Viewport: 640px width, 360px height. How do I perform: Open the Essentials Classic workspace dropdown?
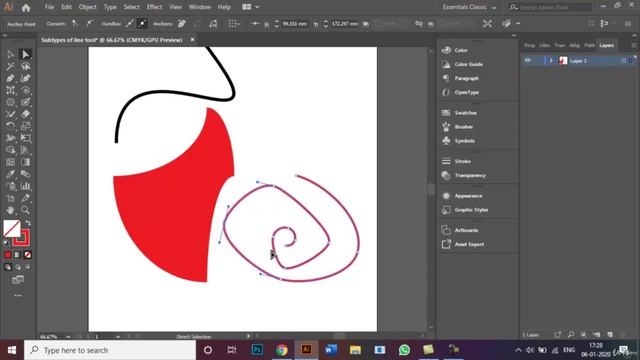[469, 7]
